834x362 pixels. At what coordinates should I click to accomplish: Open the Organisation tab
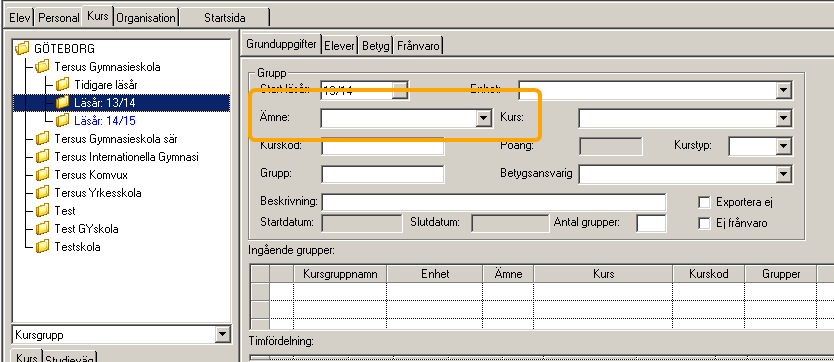click(146, 18)
